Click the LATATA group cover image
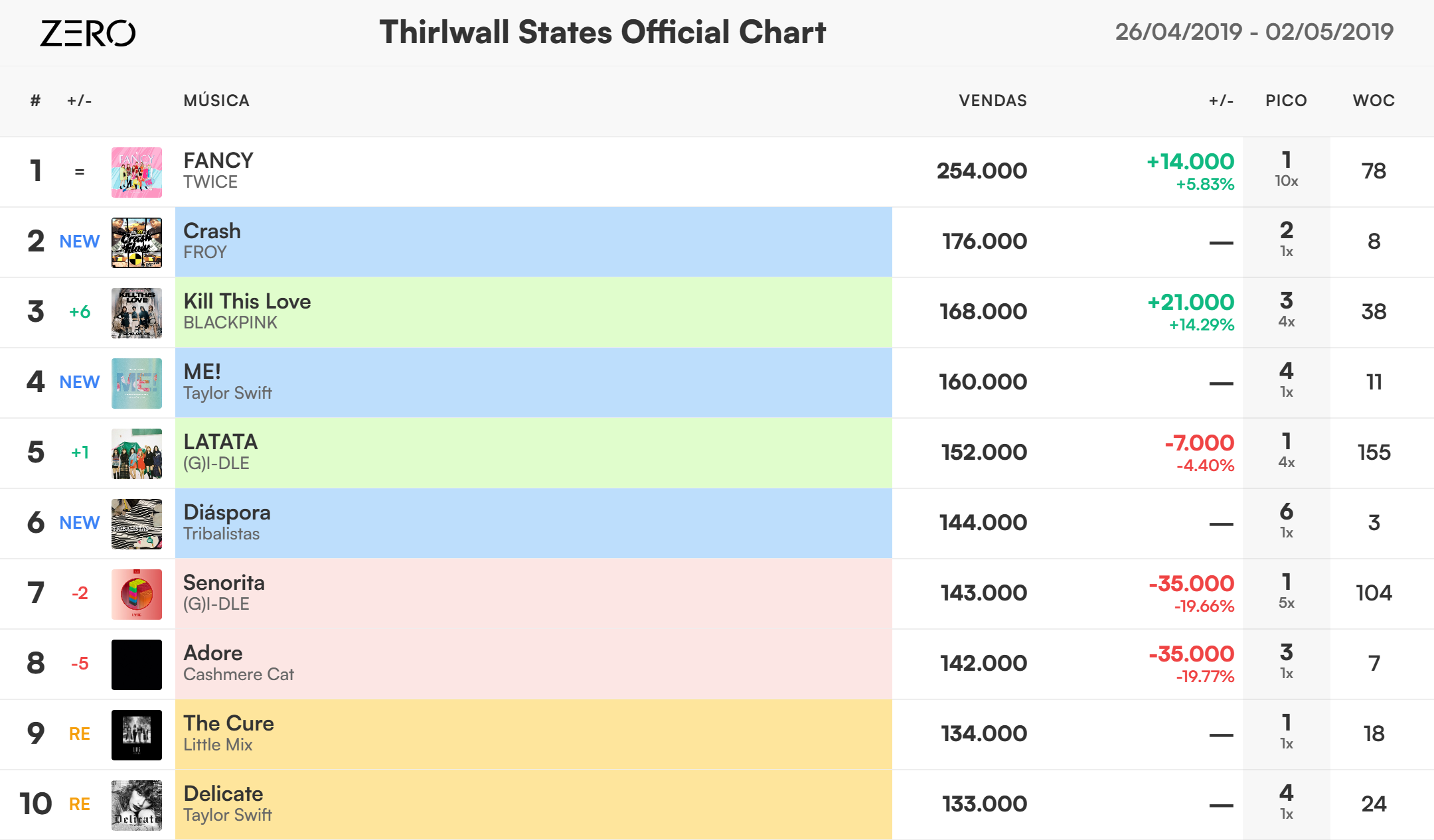This screenshot has width=1434, height=840. coord(137,454)
